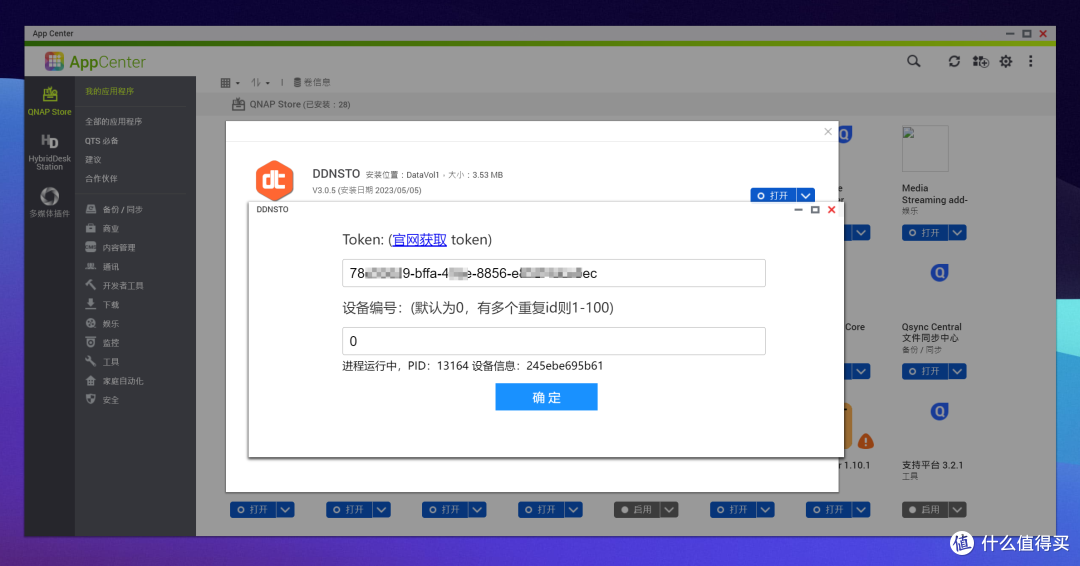Select 我的应用程序 in the sidebar
1080x566 pixels.
pyautogui.click(x=110, y=91)
